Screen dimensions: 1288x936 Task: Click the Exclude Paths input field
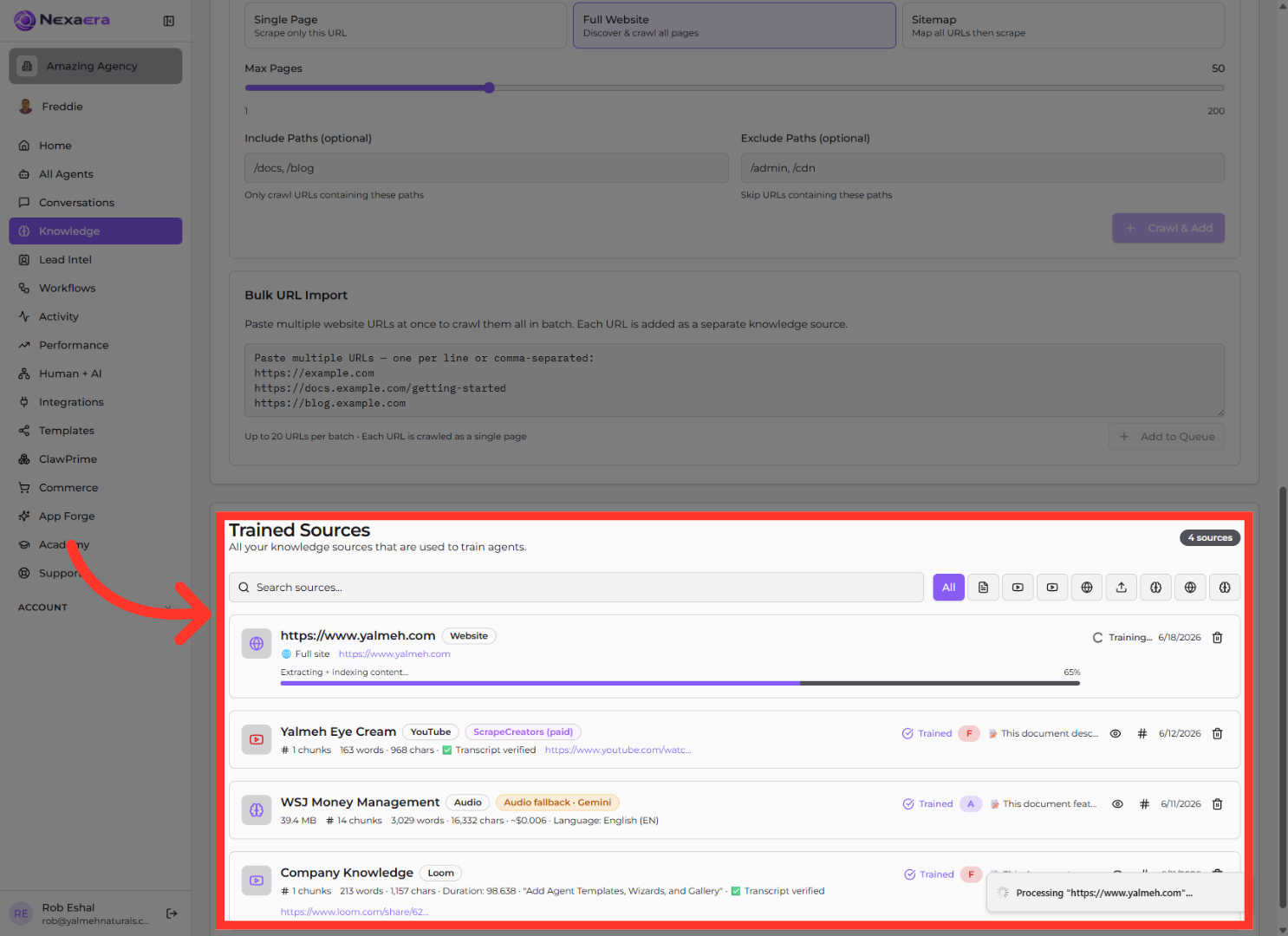tap(983, 168)
